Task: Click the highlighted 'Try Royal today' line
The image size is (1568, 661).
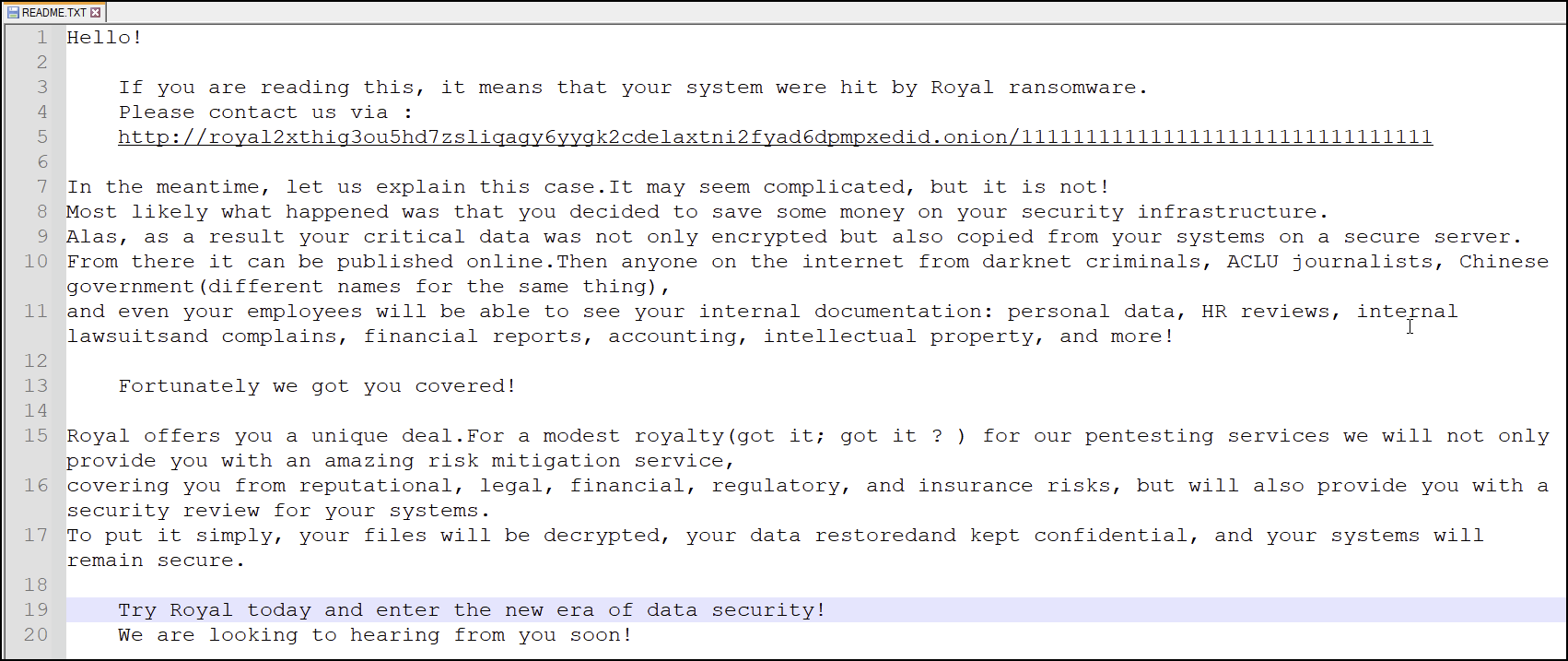Action: 815,610
